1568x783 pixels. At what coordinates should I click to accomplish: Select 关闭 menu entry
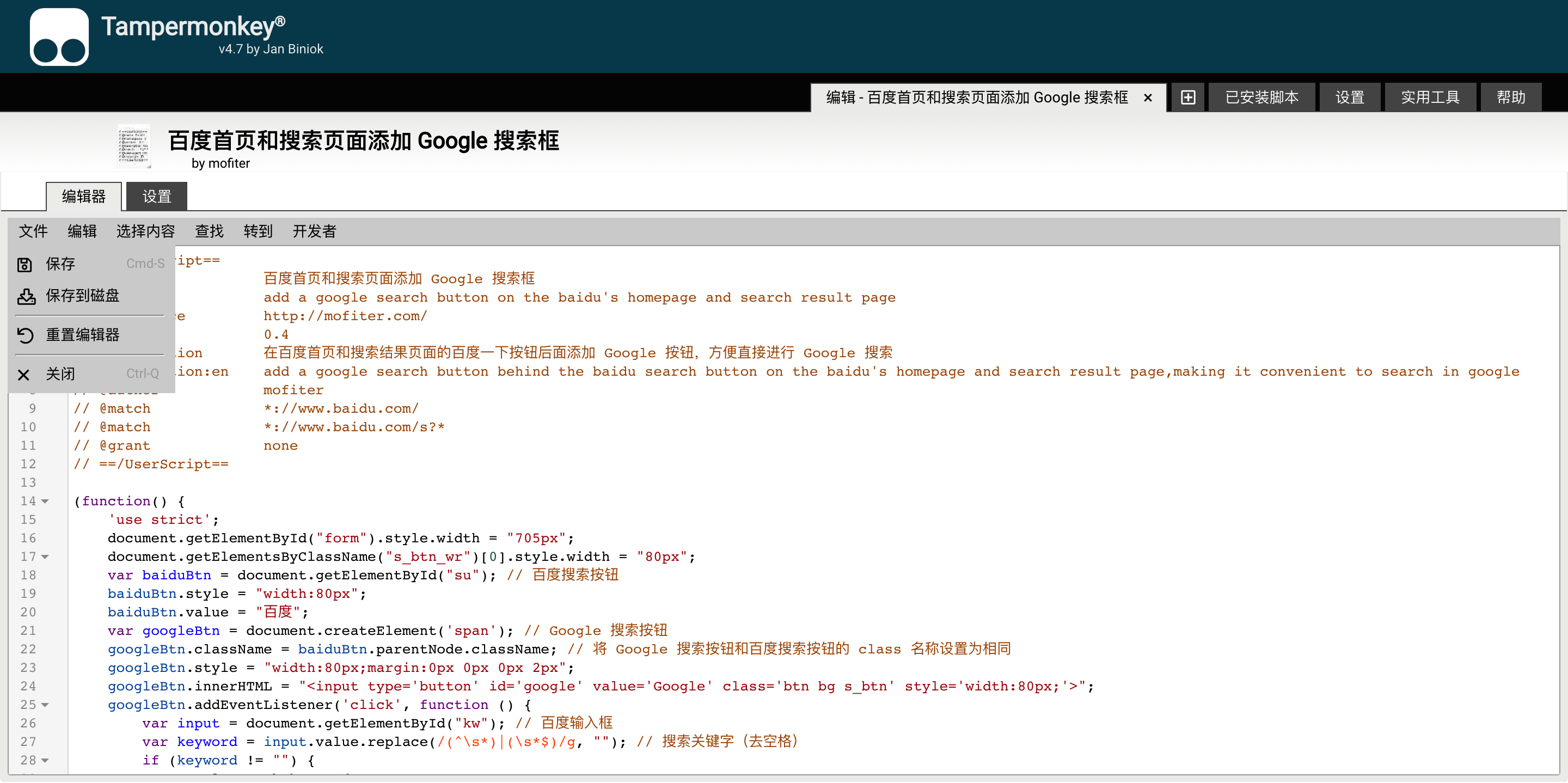(x=91, y=374)
